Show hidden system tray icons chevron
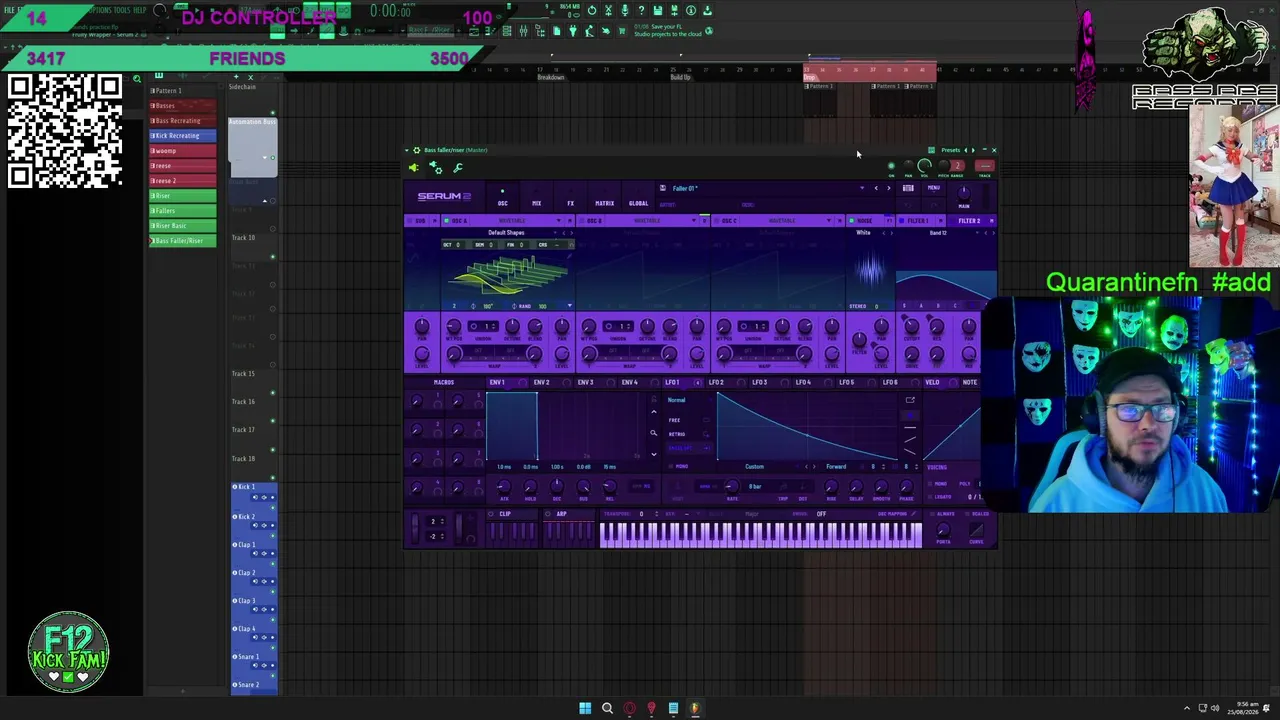Viewport: 1280px width, 720px height. coord(1187,709)
